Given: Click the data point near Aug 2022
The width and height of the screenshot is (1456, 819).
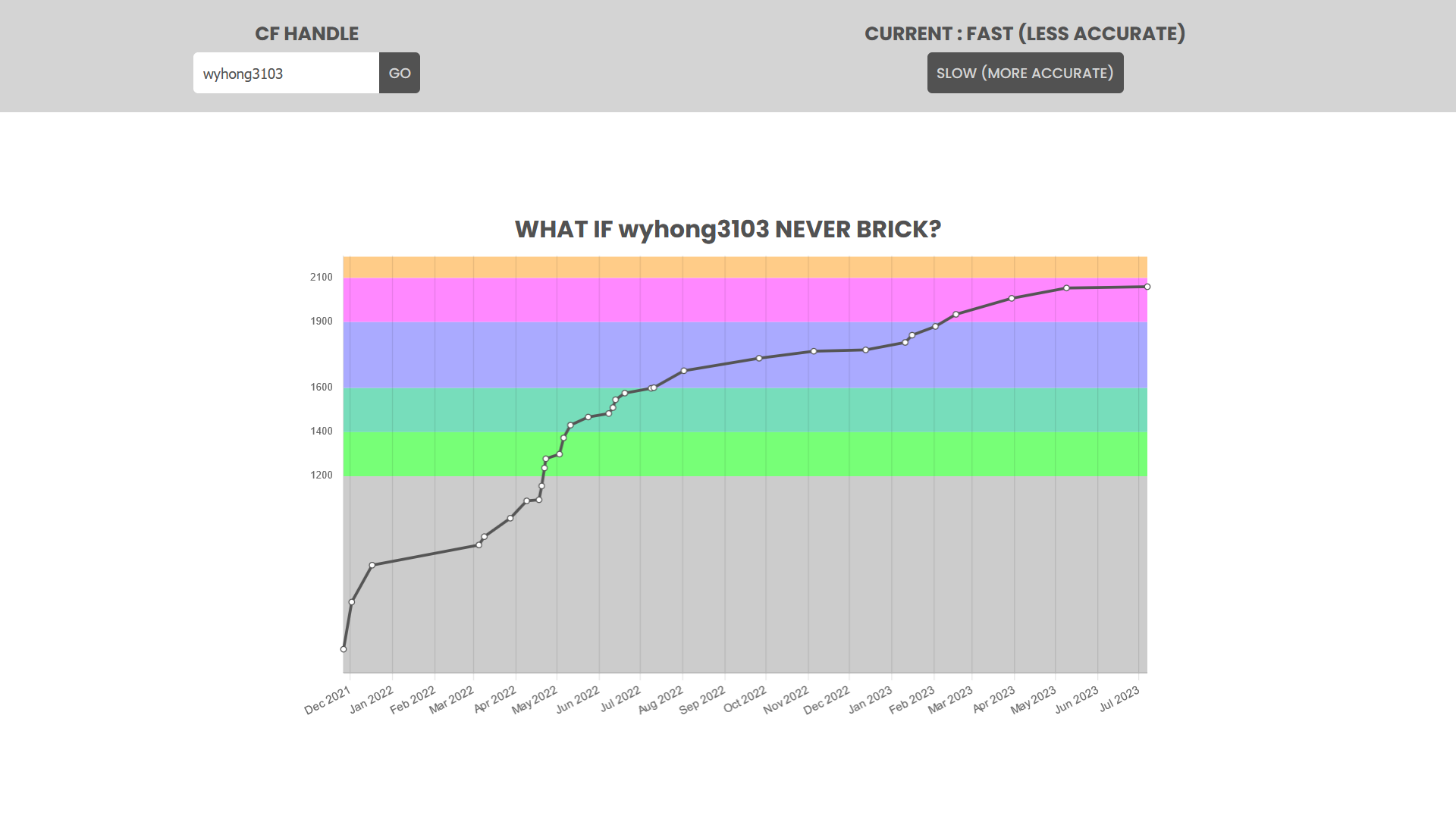Looking at the screenshot, I should pos(684,371).
